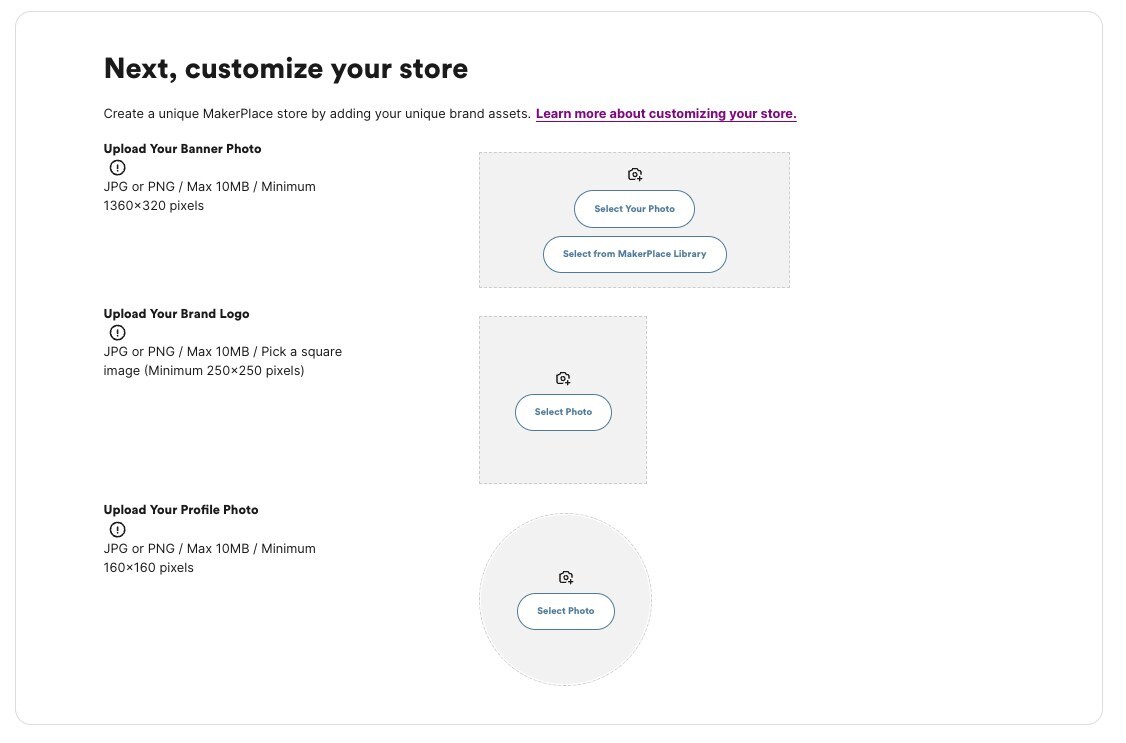Click the Next, customize your store heading
The width and height of the screenshot is (1126, 743).
pyautogui.click(x=285, y=68)
